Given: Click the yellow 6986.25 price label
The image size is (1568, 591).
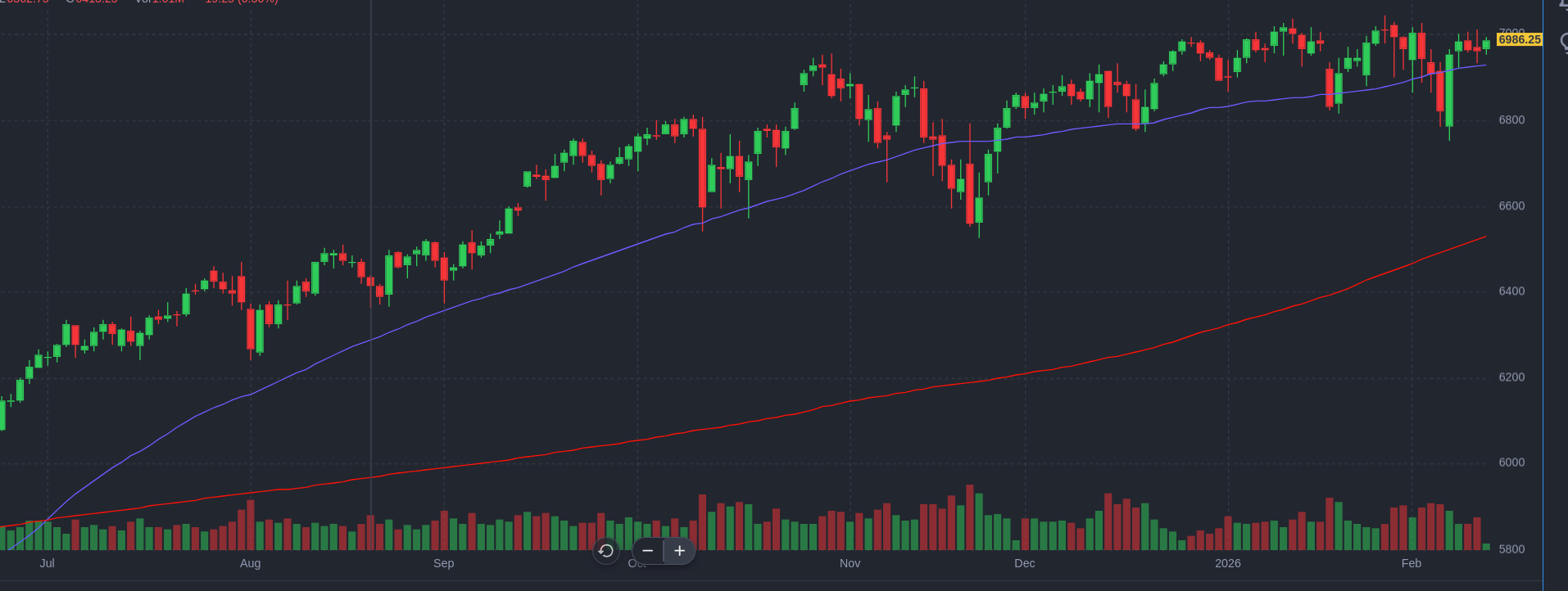Looking at the screenshot, I should coord(1519,39).
